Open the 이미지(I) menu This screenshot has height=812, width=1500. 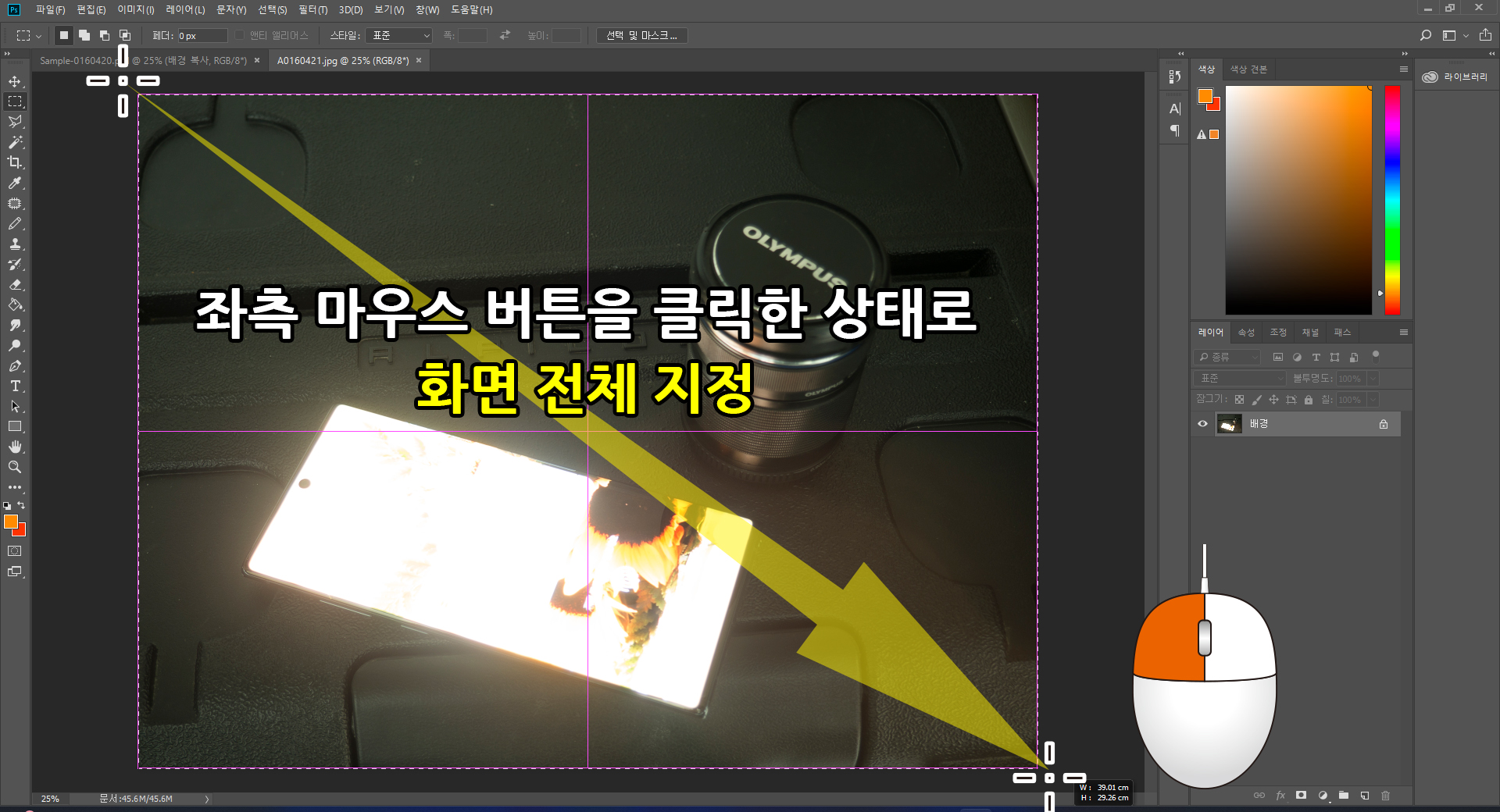point(136,9)
